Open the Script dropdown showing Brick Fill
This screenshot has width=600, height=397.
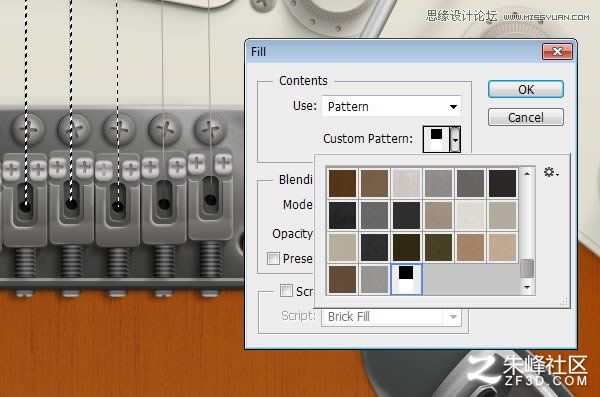(391, 317)
